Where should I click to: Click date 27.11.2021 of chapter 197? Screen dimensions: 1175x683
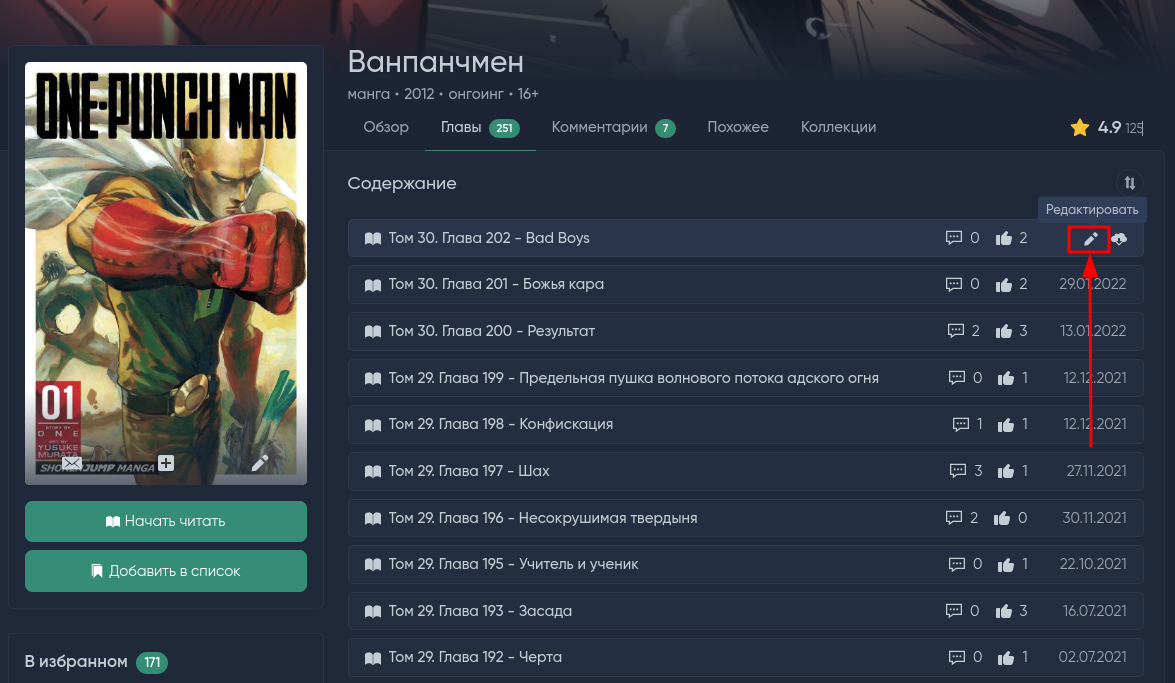tap(1096, 471)
